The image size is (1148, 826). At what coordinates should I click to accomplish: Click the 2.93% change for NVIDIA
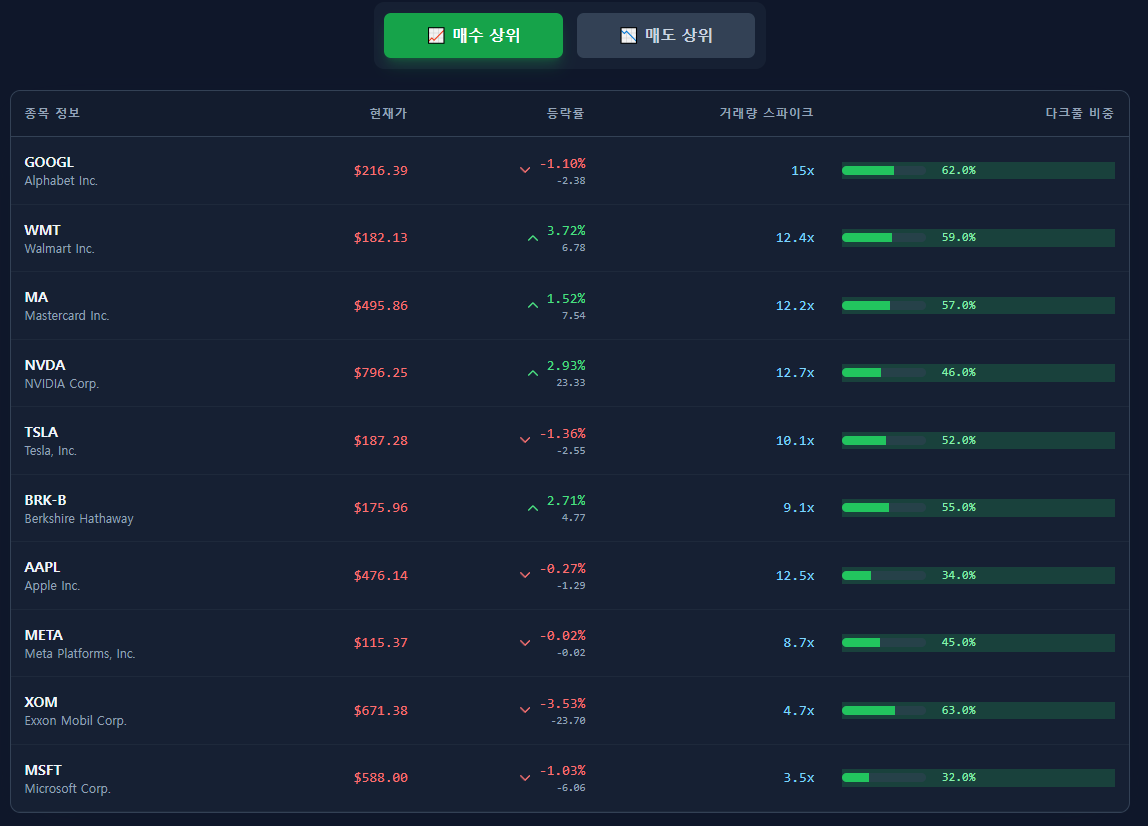[x=566, y=365]
